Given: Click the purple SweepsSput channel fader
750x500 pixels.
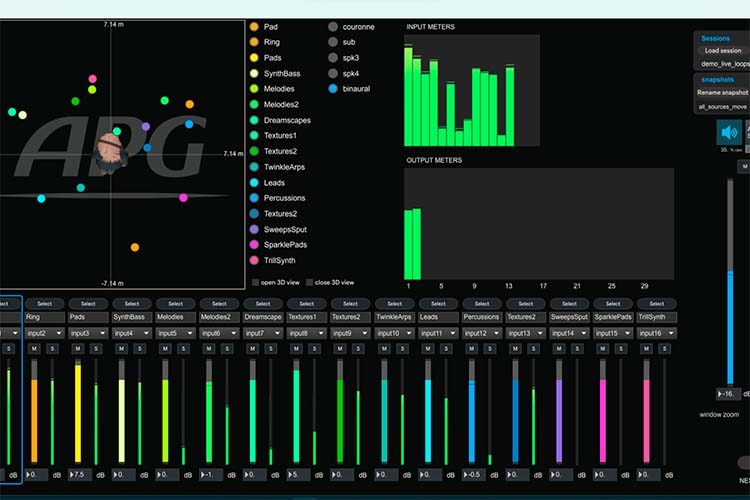Looking at the screenshot, I should point(559,411).
